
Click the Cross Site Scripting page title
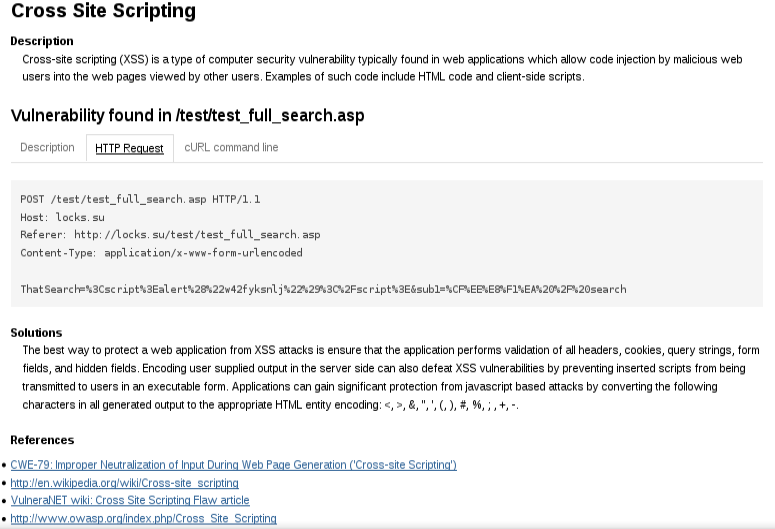pyautogui.click(x=103, y=10)
